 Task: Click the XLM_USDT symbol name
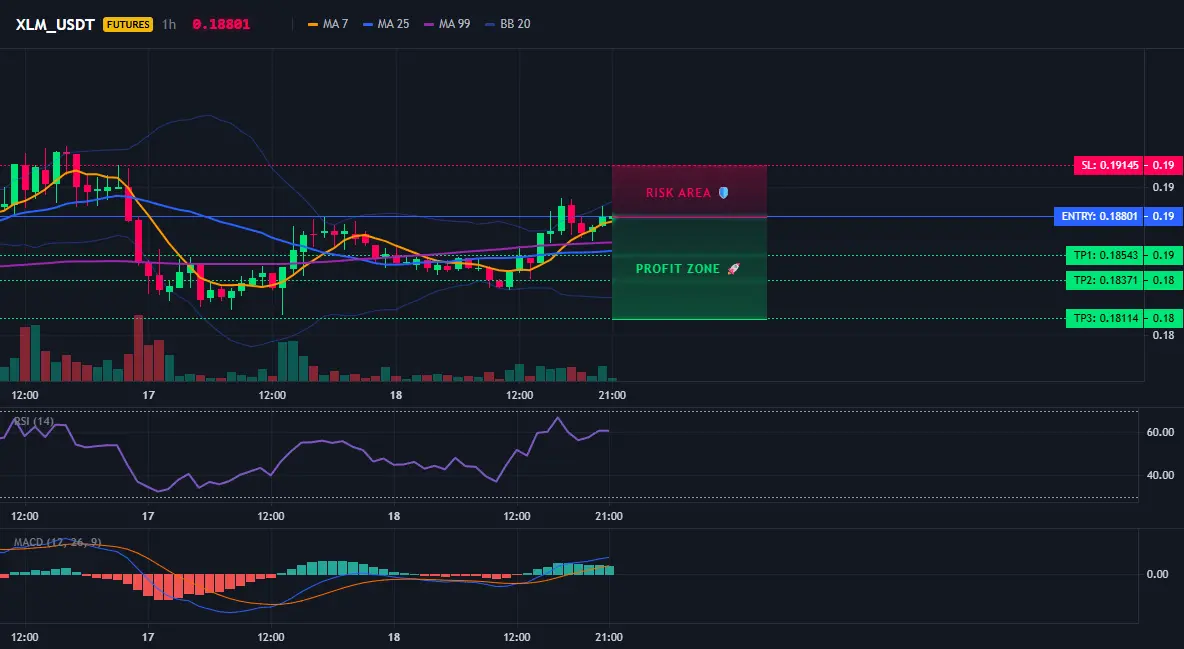point(55,24)
